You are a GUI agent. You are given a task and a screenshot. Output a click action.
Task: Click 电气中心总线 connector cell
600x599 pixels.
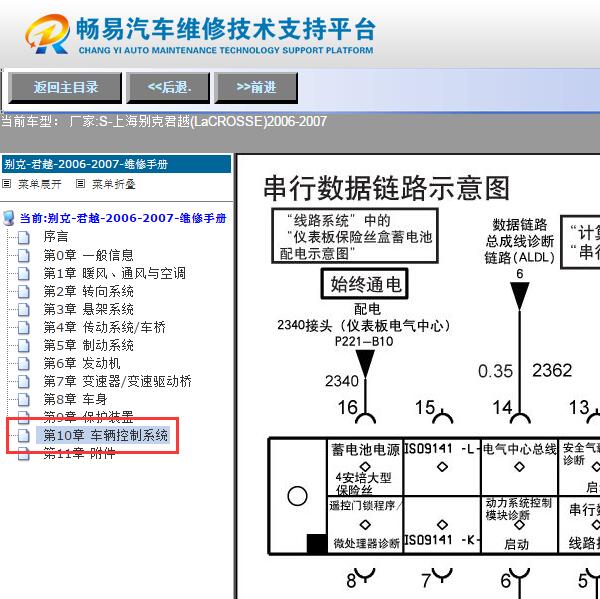[x=519, y=468]
